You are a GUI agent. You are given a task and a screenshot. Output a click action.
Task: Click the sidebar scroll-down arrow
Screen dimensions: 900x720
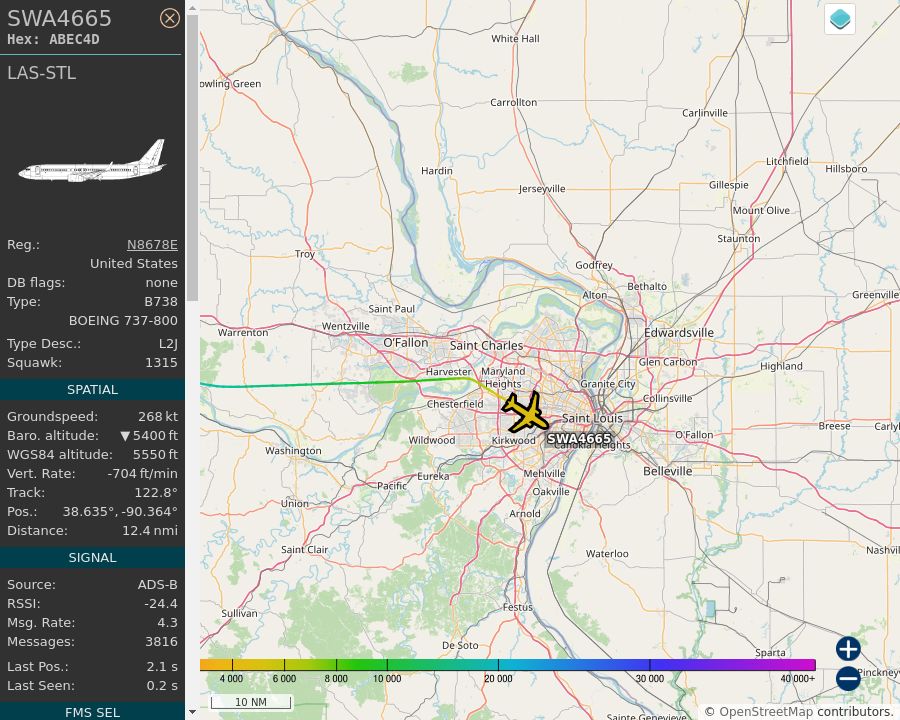pos(191,712)
